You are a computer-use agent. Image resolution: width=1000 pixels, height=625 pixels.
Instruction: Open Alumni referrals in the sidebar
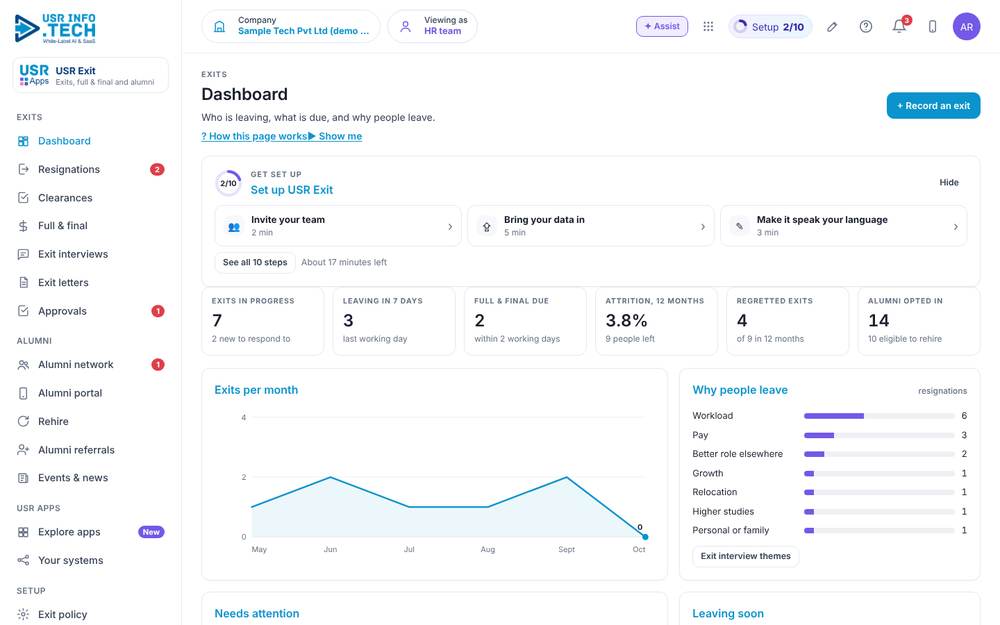coord(91,450)
